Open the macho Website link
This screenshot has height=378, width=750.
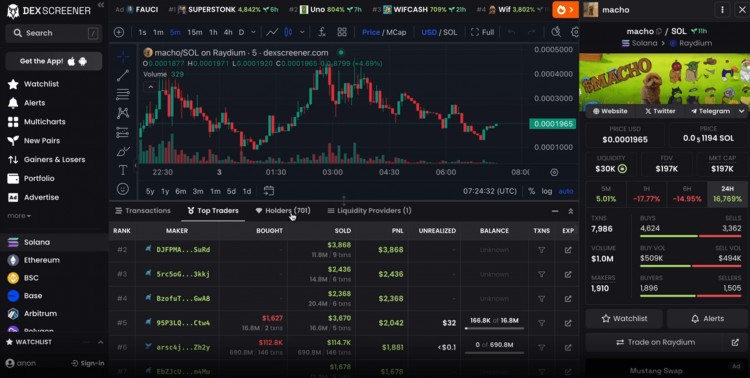(610, 111)
